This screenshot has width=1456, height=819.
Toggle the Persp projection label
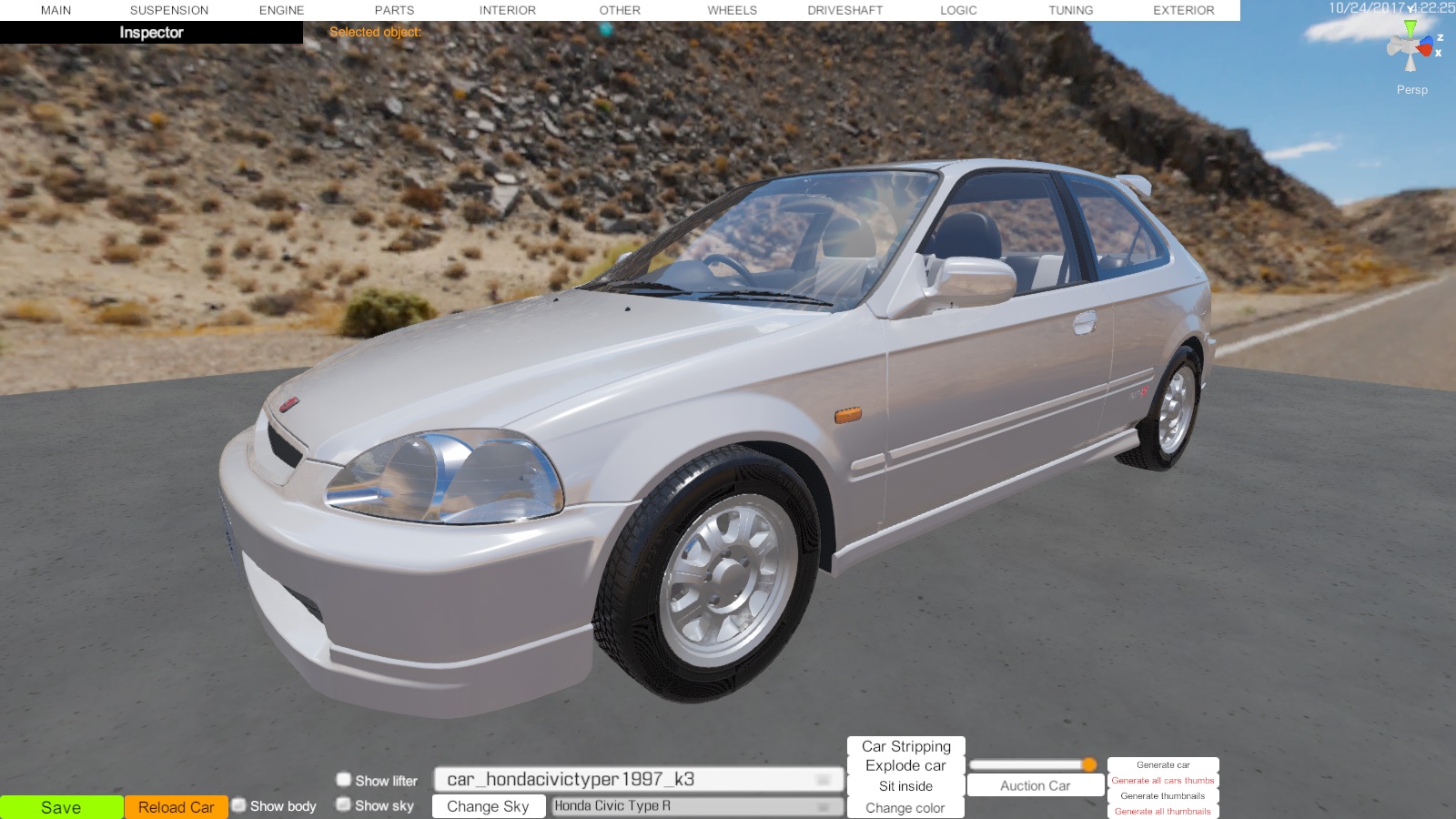point(1411,89)
